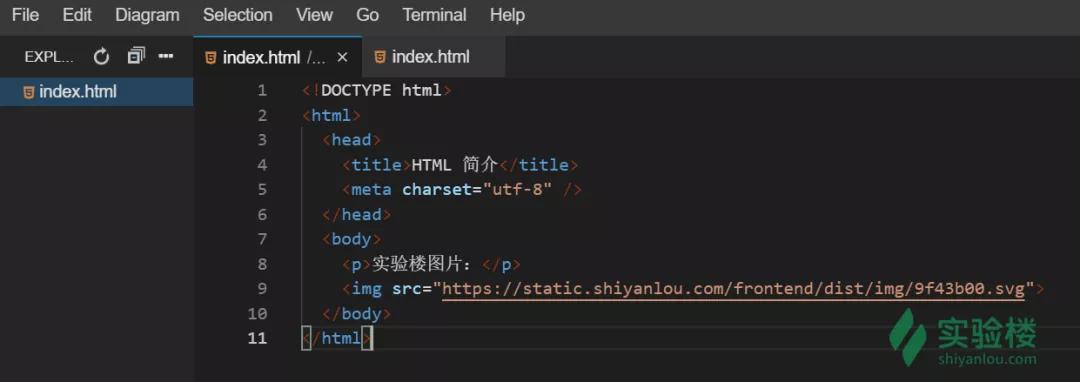
Task: Open the View menu
Action: click(x=315, y=15)
